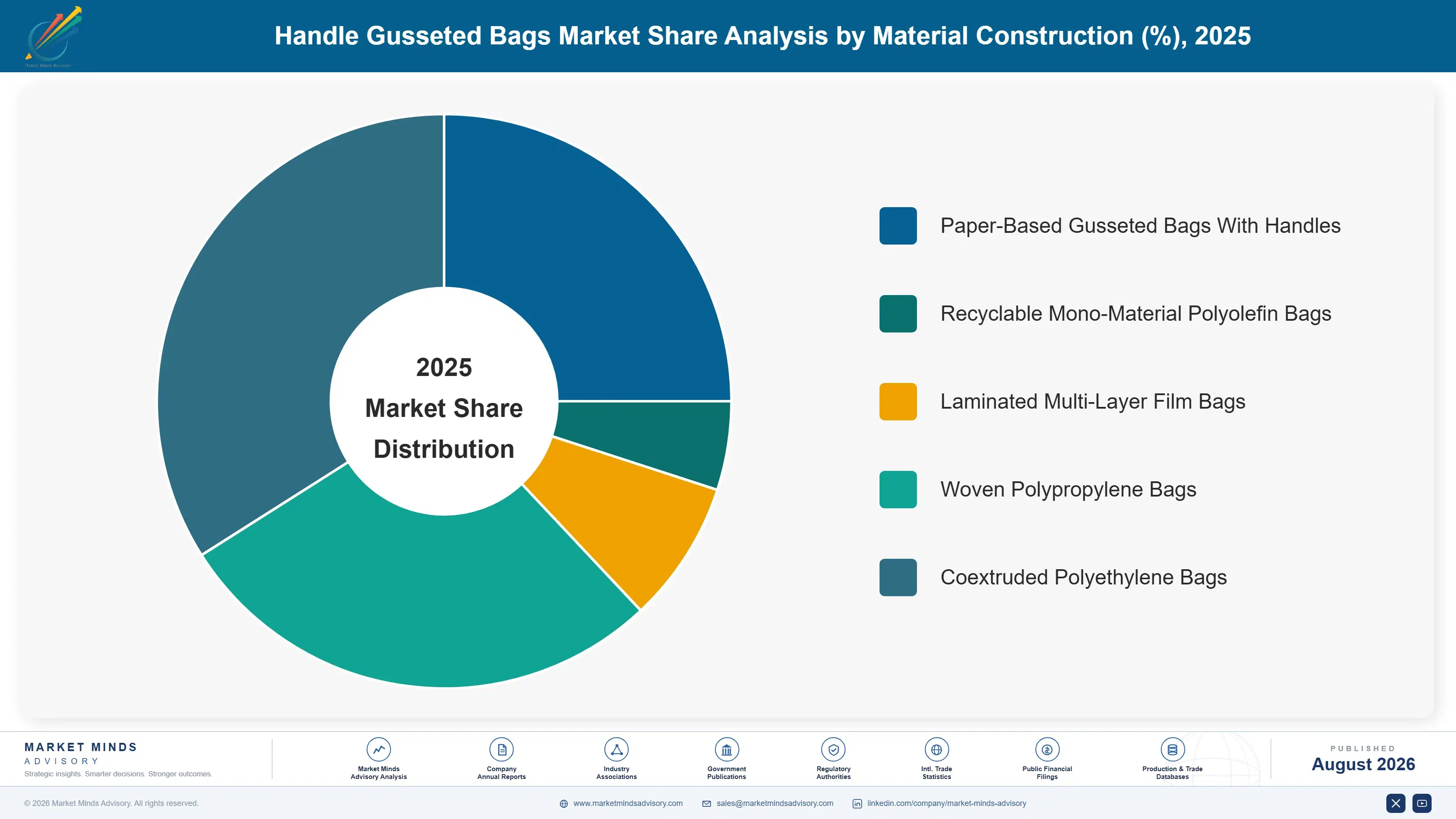Click the 'Intl. Trade Statistics' label

point(937,773)
